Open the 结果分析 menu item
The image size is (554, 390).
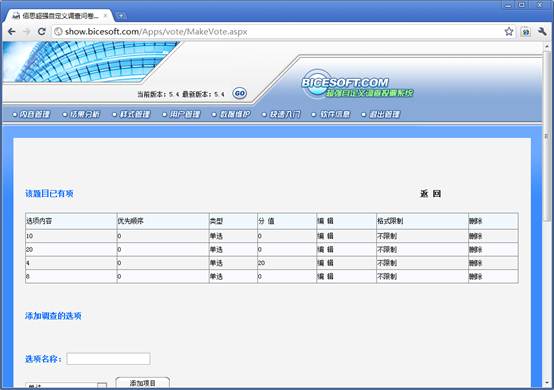(x=81, y=114)
